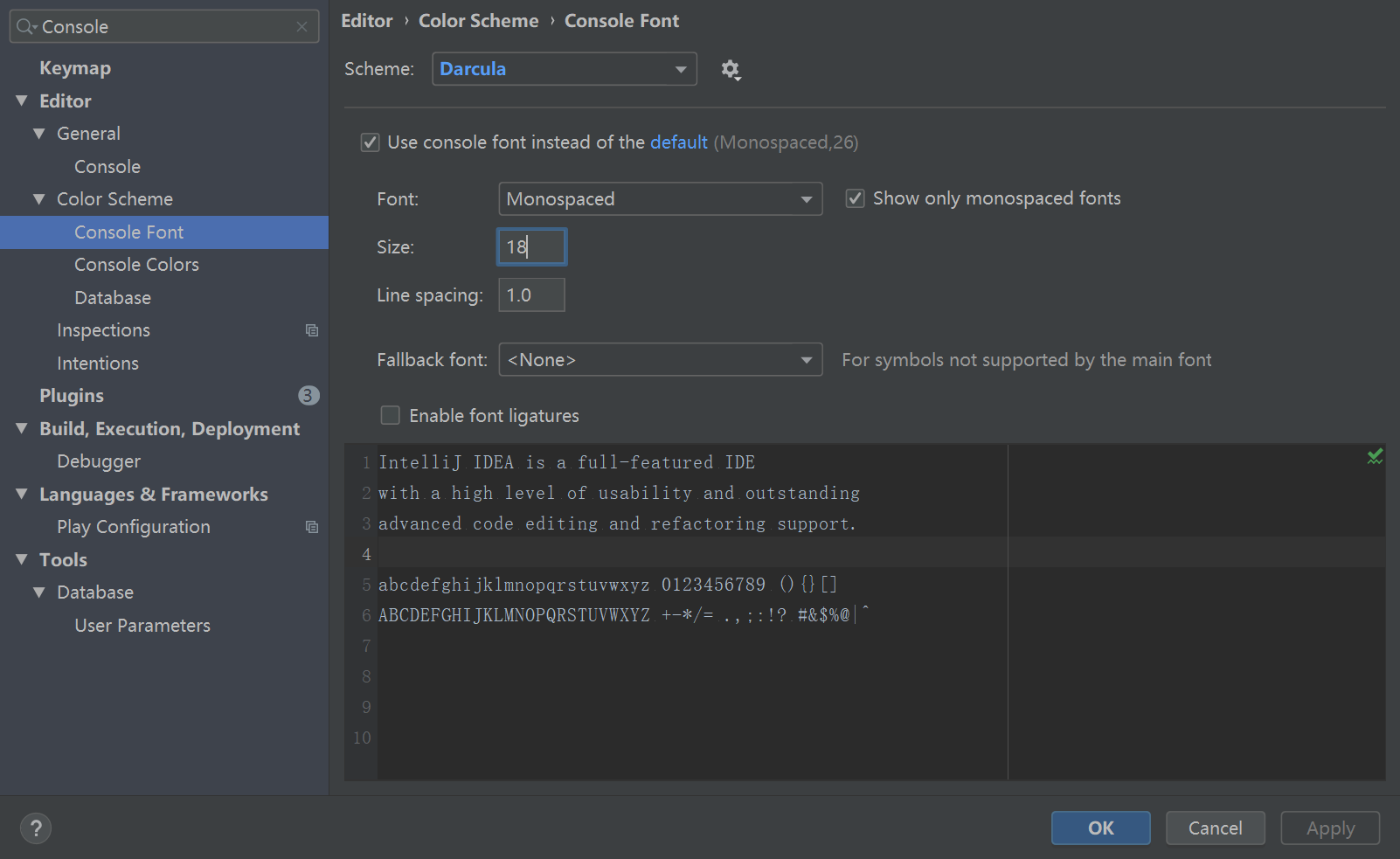
Task: Open the Keymap settings page
Action: (x=75, y=68)
